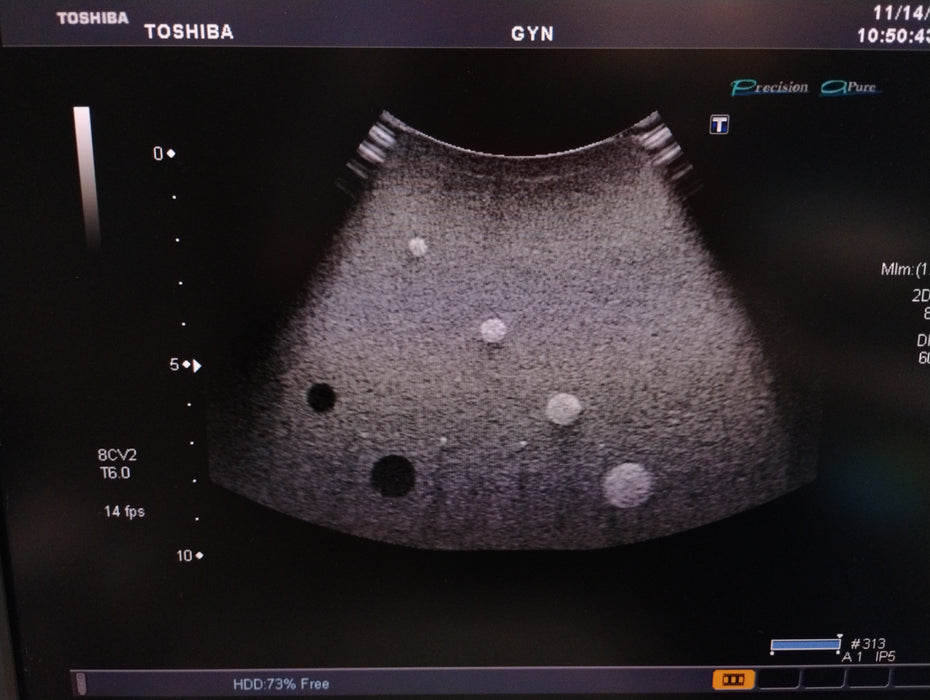Screen dimensions: 930x700
Task: Click the grayscale bar on the left
Action: [x=83, y=177]
